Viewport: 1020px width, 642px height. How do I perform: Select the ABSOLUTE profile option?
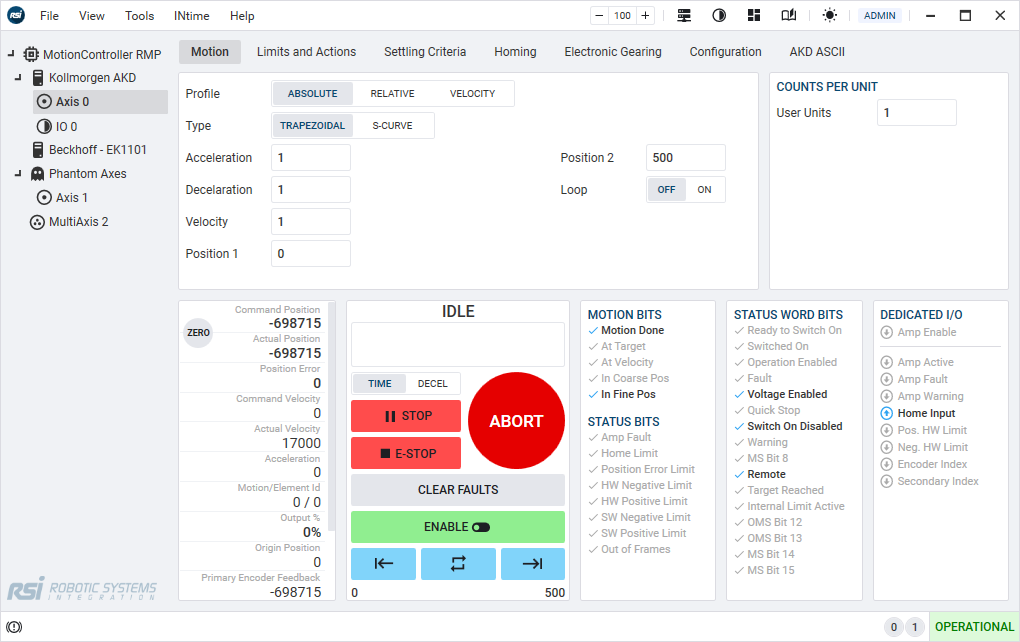click(x=312, y=94)
